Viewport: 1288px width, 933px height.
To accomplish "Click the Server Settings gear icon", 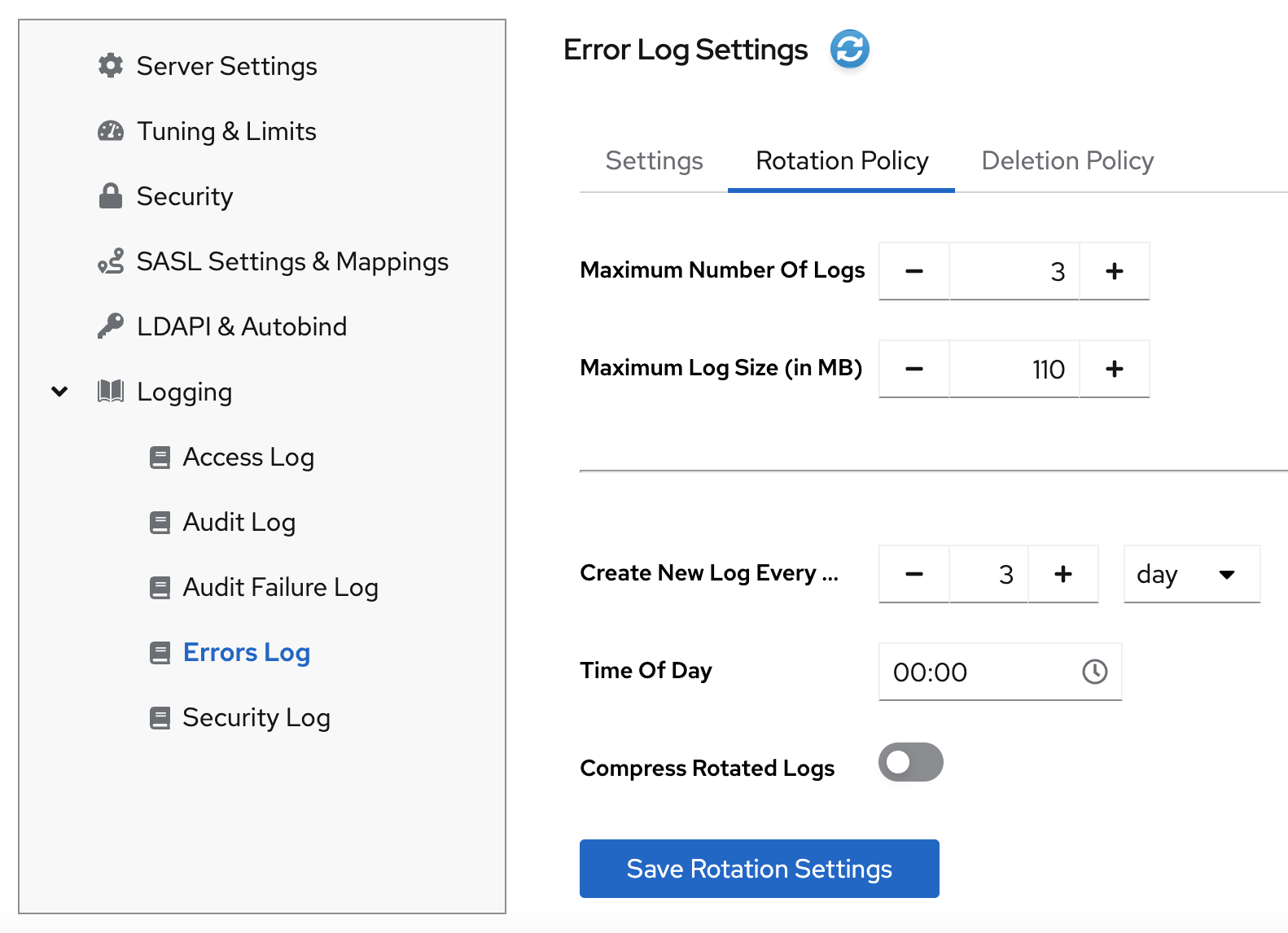I will [x=111, y=66].
